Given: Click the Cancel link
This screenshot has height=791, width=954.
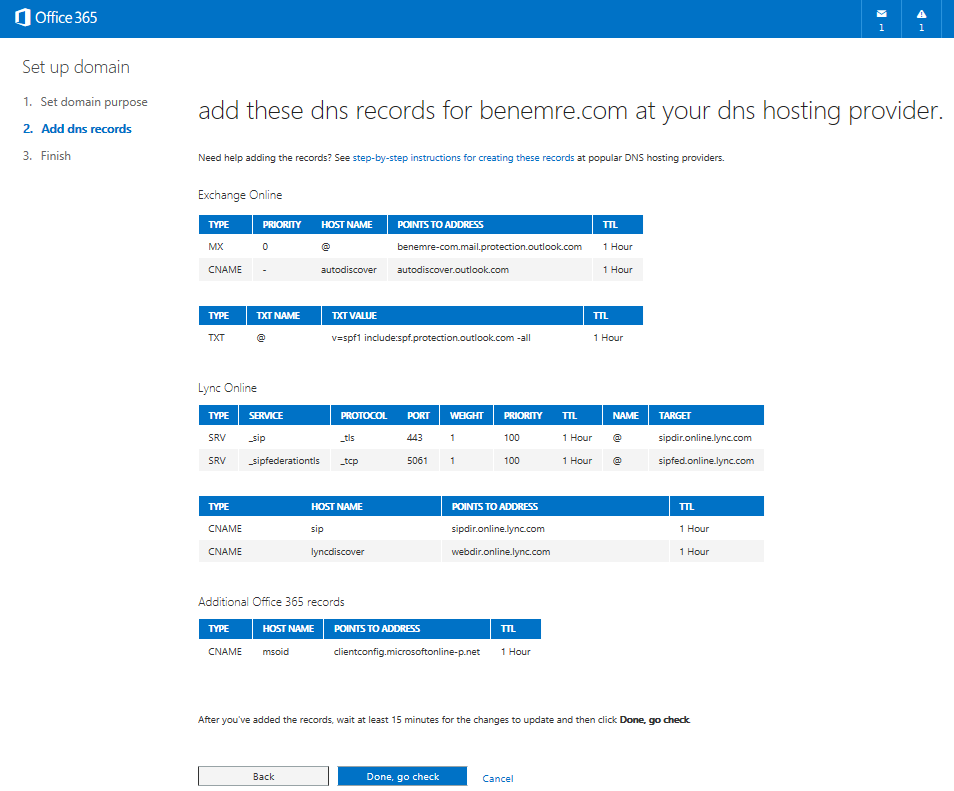Looking at the screenshot, I should (498, 778).
